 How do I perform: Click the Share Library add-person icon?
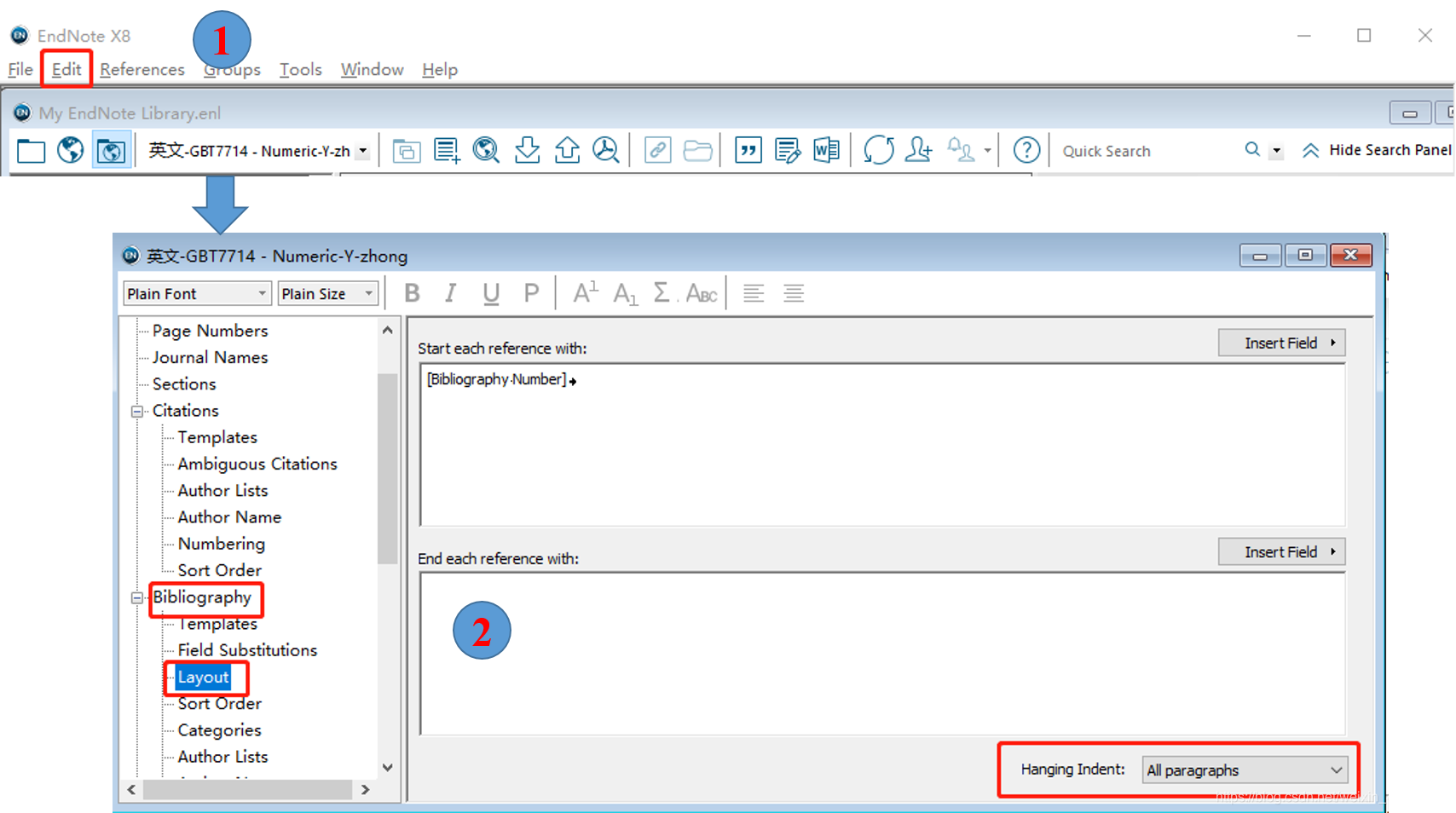tap(919, 151)
